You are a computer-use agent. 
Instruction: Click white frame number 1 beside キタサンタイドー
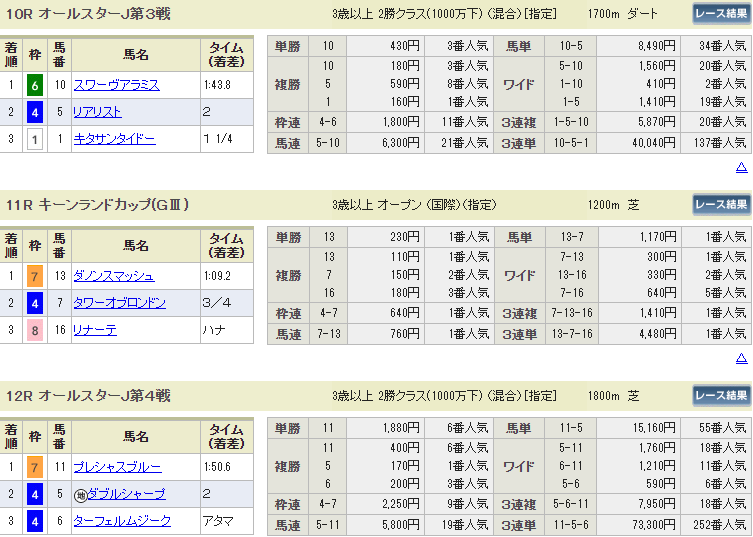tap(35, 139)
